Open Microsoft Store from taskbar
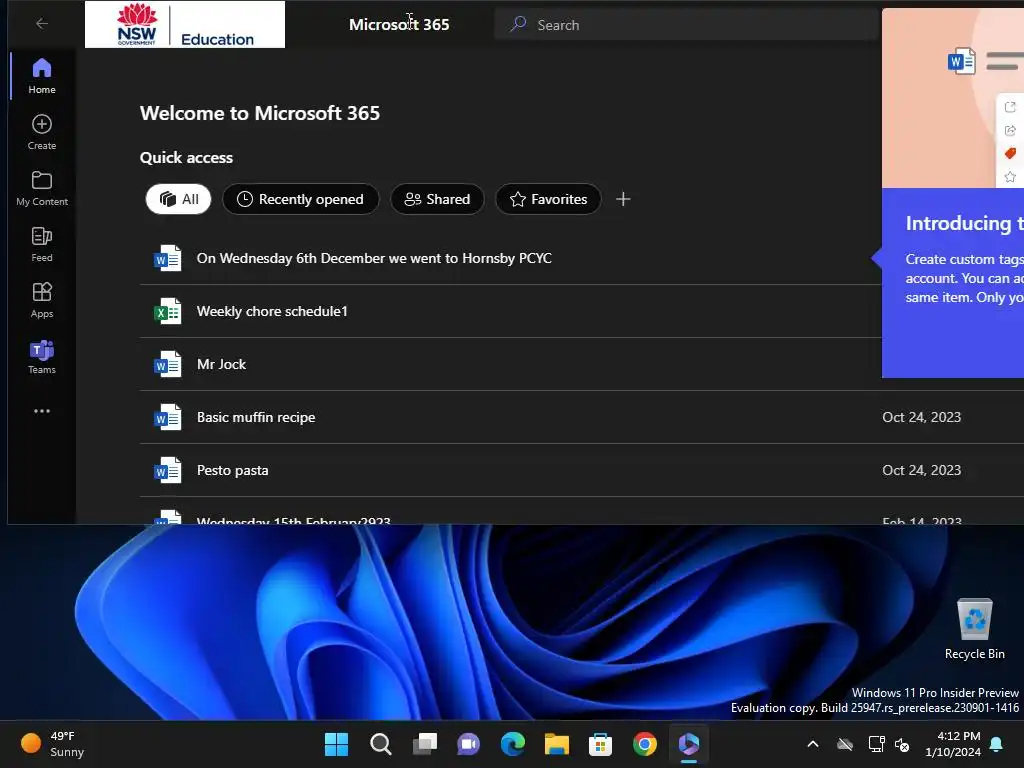The height and width of the screenshot is (768, 1024). click(600, 744)
